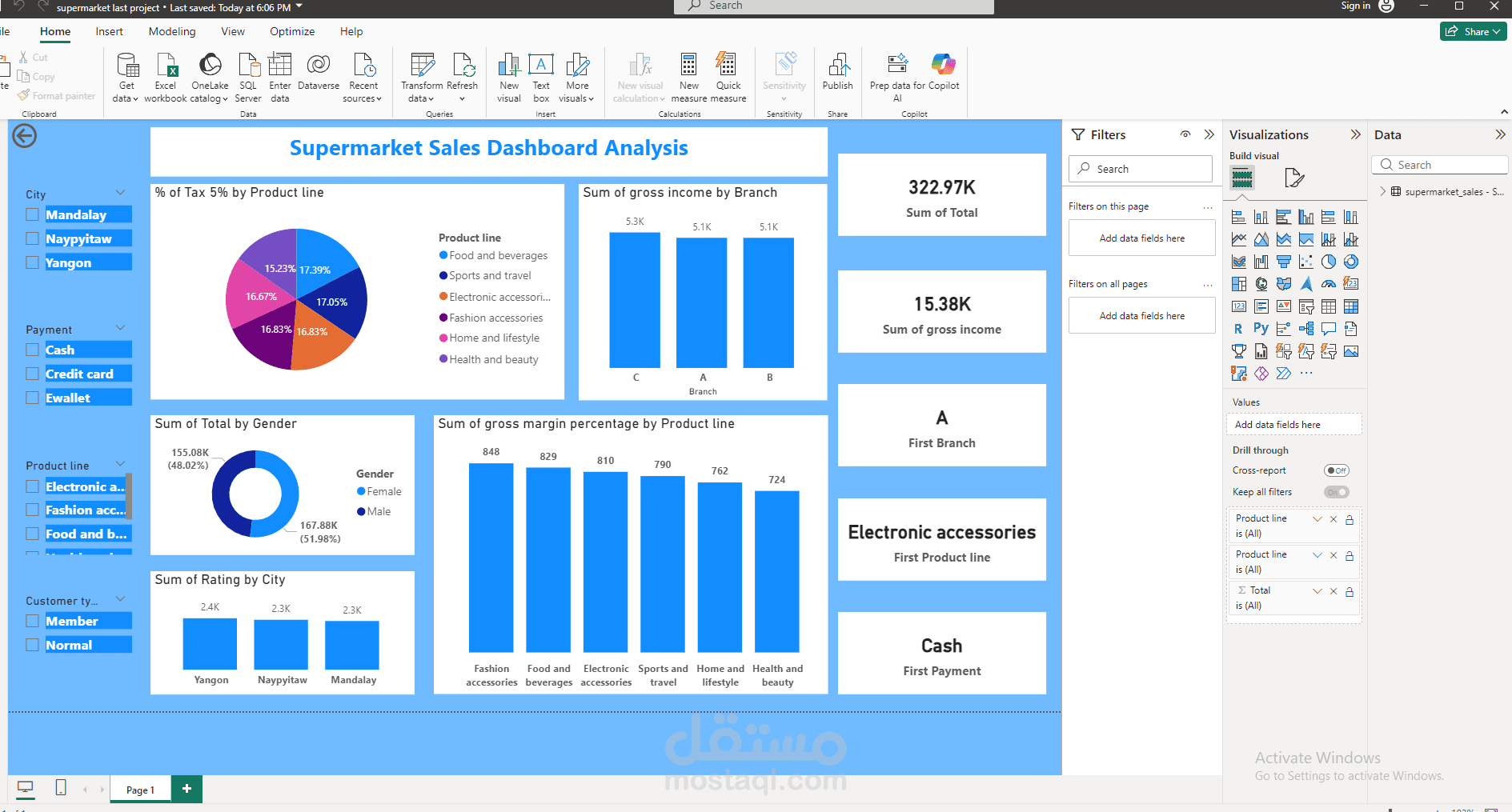Select the Donut chart visualization icon
Viewport: 1512px width, 812px height.
1350,262
